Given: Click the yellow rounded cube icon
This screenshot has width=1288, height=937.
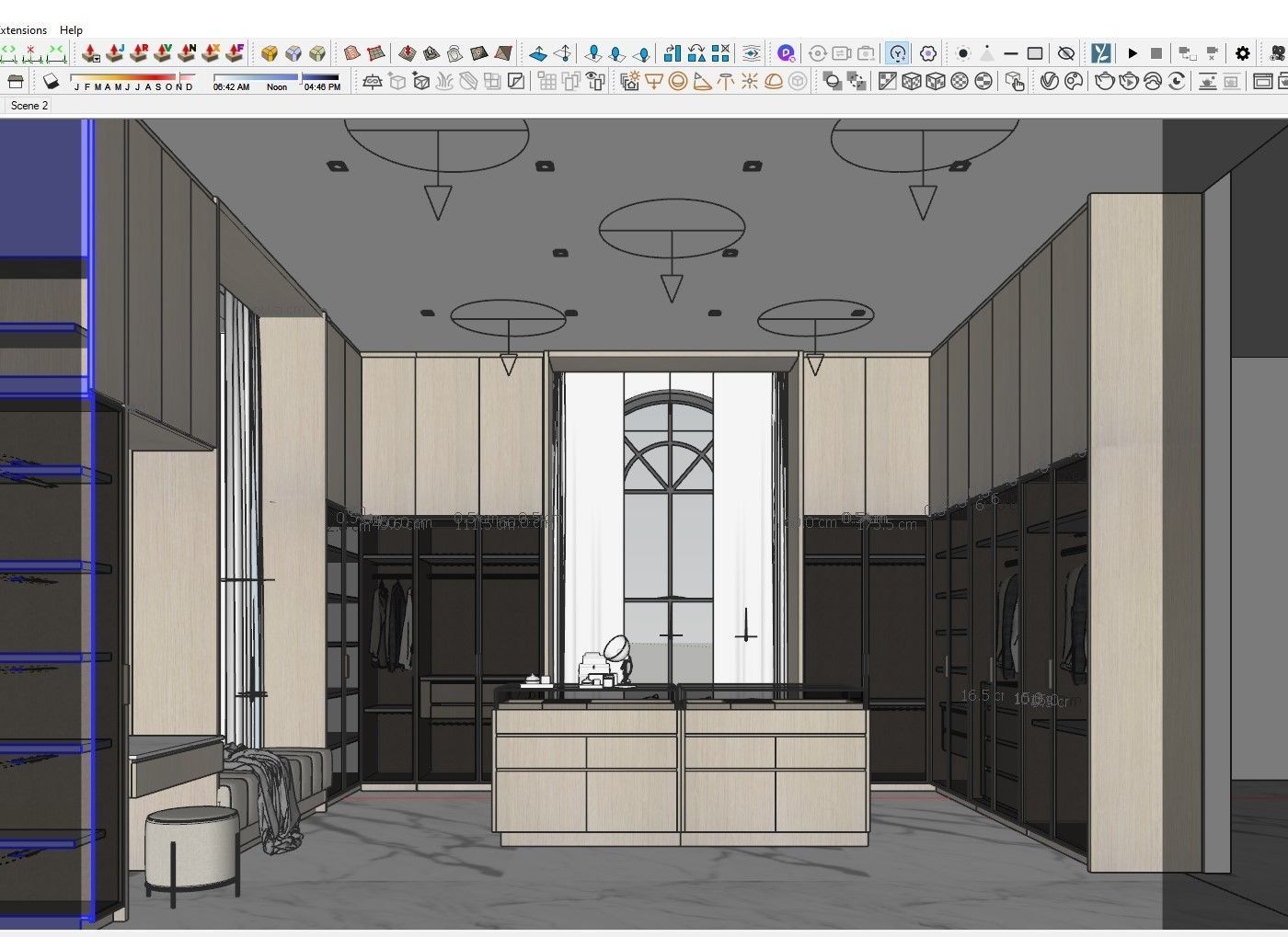Looking at the screenshot, I should (270, 53).
